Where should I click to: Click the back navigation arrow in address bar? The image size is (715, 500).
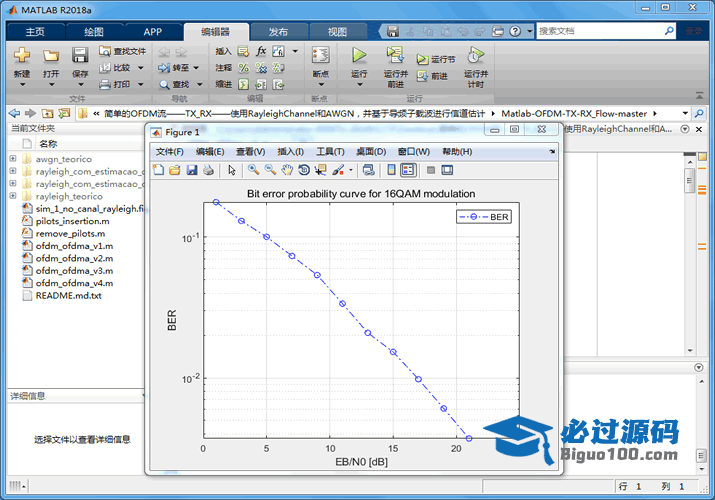tap(15, 113)
